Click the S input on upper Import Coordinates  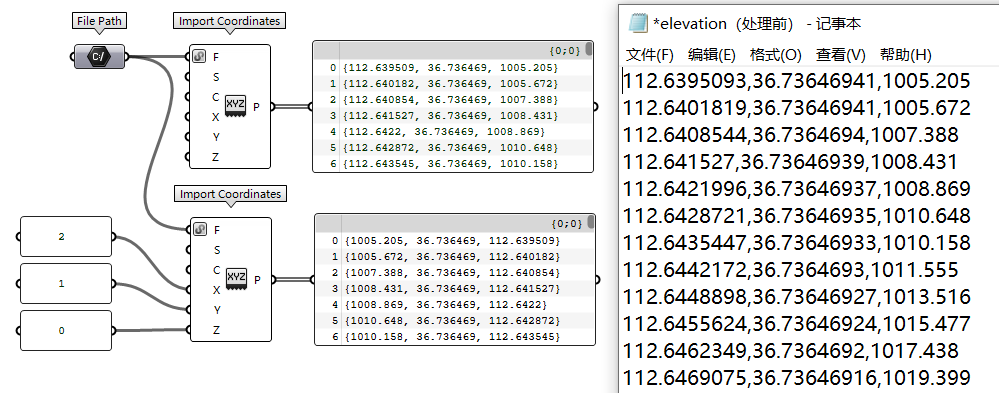tap(216, 77)
